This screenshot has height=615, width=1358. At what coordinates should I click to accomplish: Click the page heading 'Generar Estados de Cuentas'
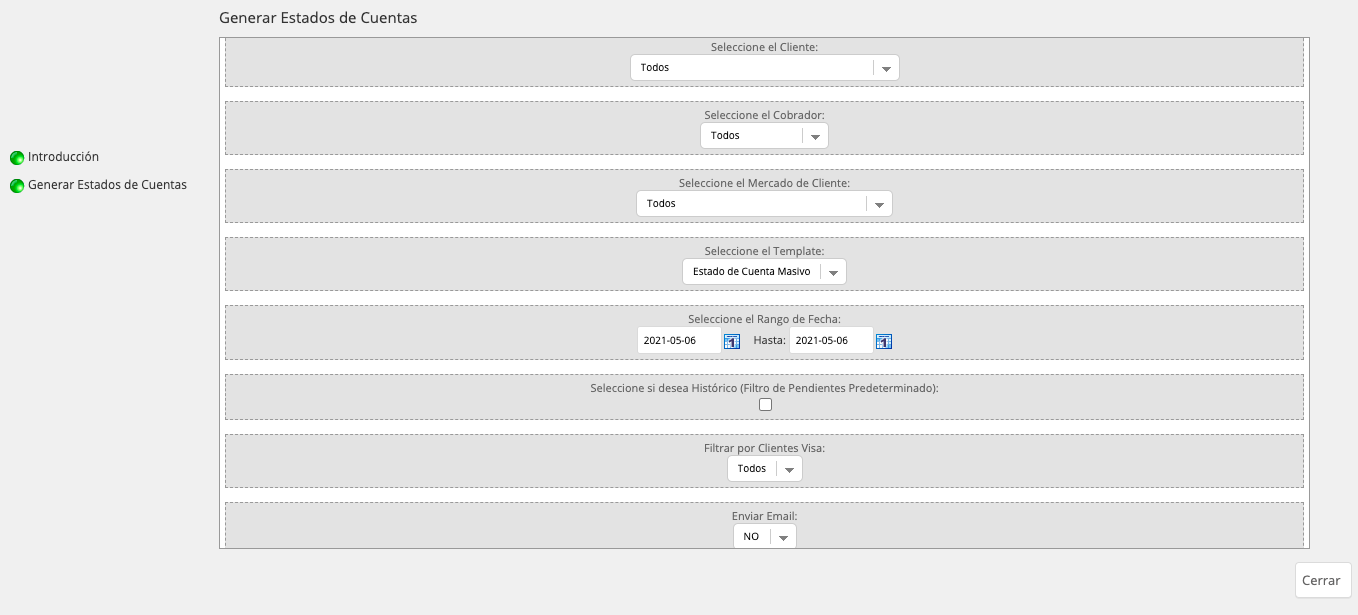click(318, 18)
